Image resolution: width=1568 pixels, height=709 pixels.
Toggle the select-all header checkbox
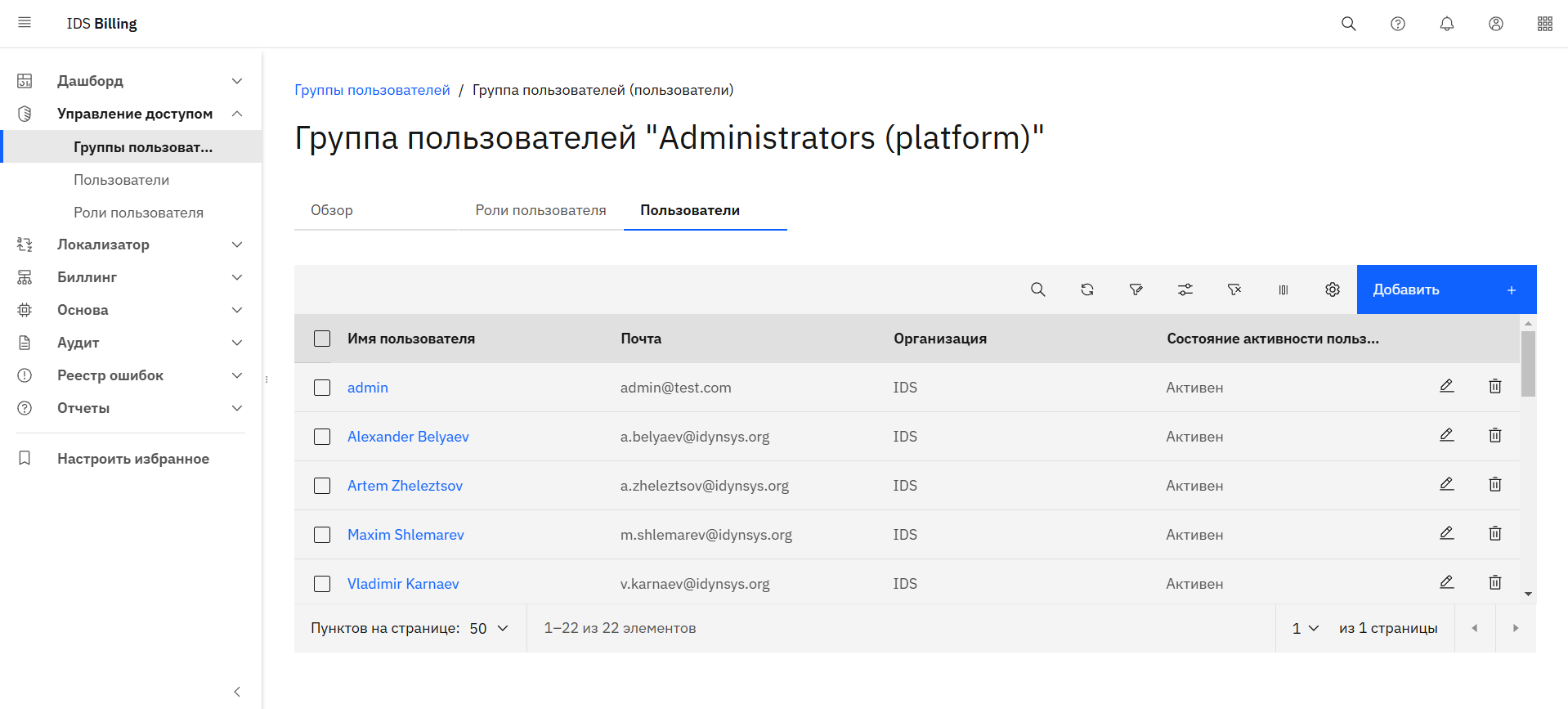322,339
